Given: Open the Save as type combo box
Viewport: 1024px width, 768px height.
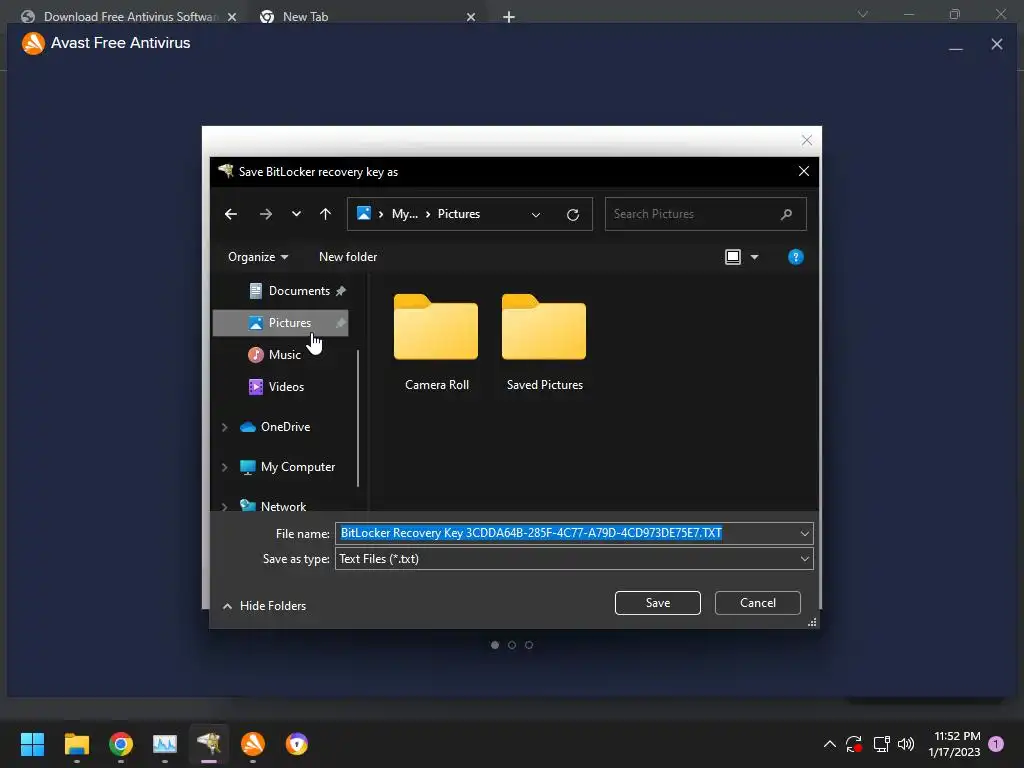Looking at the screenshot, I should [x=574, y=558].
